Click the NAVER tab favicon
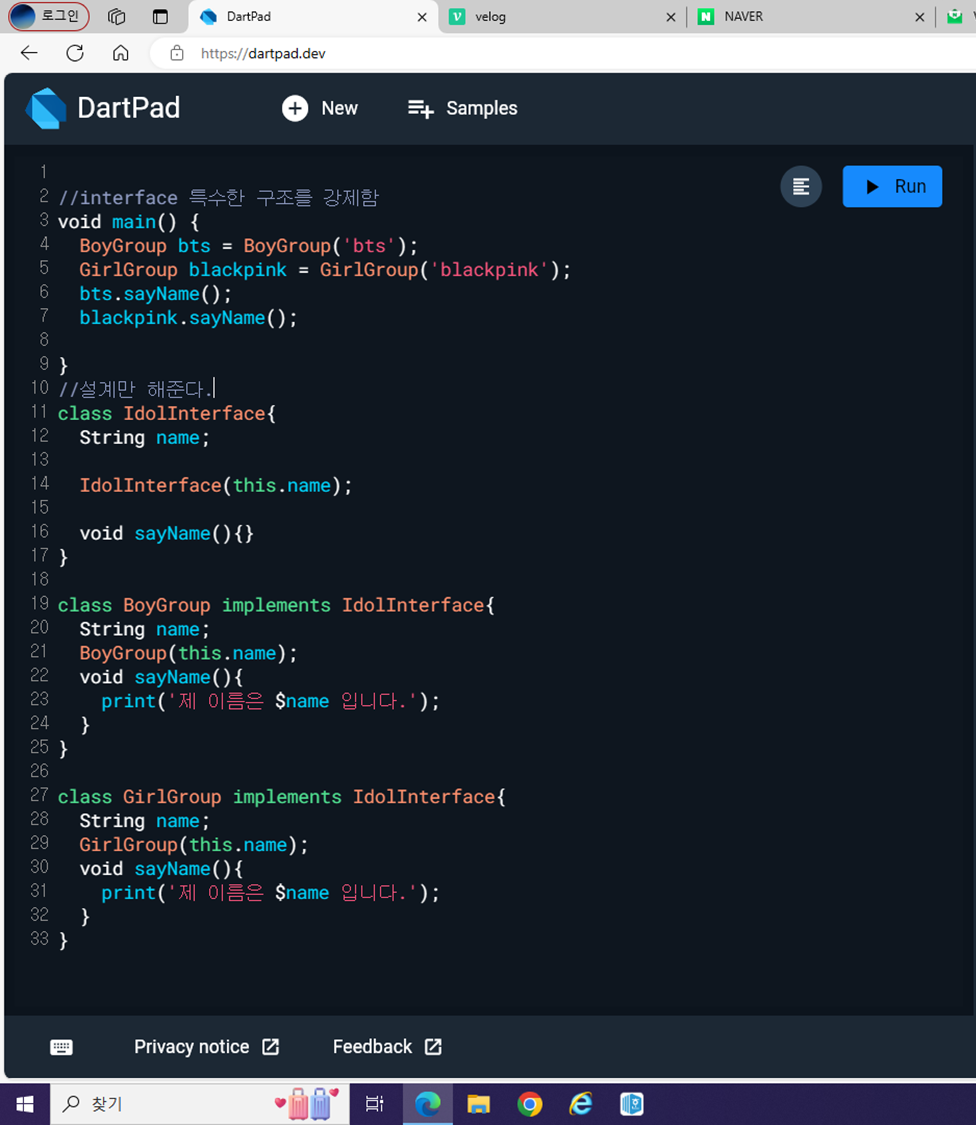Image resolution: width=976 pixels, height=1125 pixels. tap(706, 17)
